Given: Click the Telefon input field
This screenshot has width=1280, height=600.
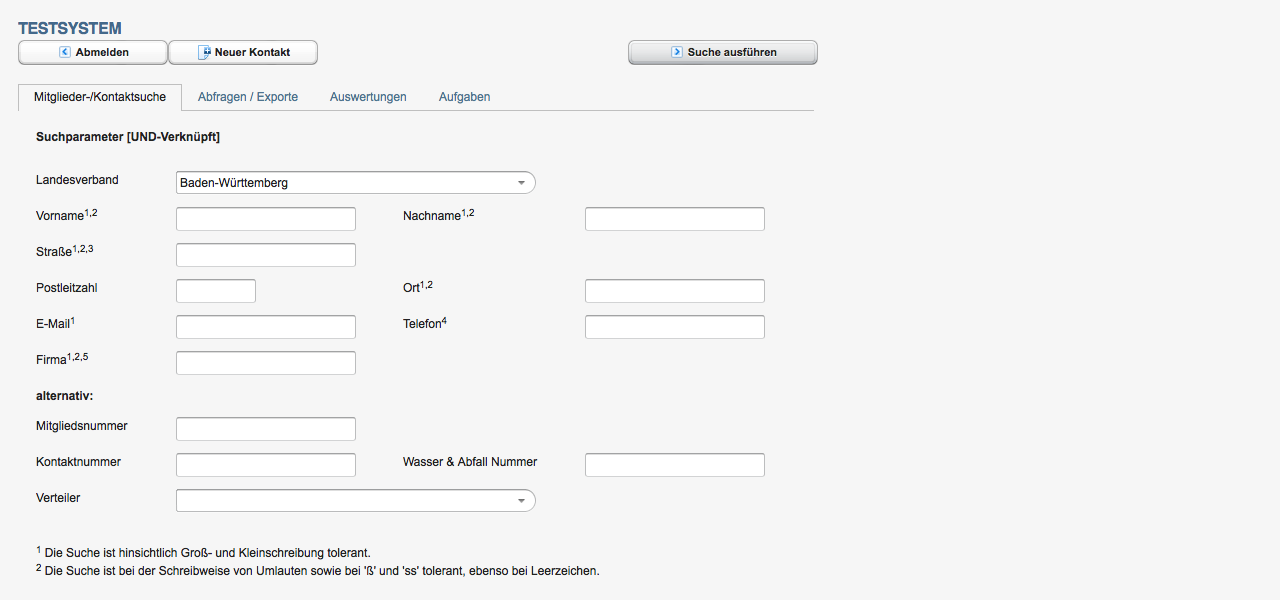Looking at the screenshot, I should pos(675,327).
